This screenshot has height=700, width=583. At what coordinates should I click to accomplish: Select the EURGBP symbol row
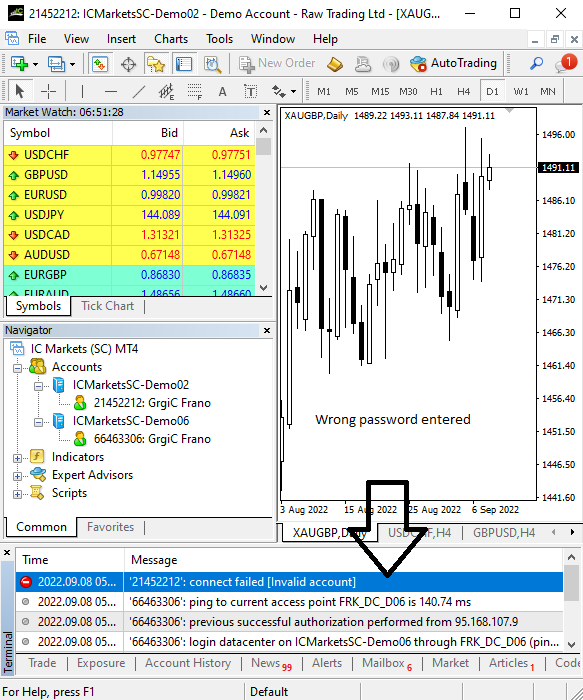pos(129,275)
